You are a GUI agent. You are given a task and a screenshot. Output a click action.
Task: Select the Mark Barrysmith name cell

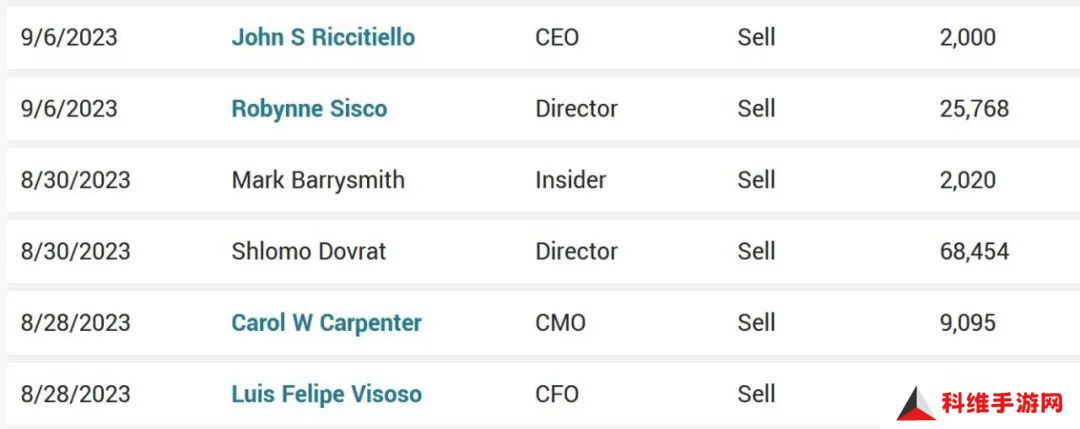[x=318, y=180]
